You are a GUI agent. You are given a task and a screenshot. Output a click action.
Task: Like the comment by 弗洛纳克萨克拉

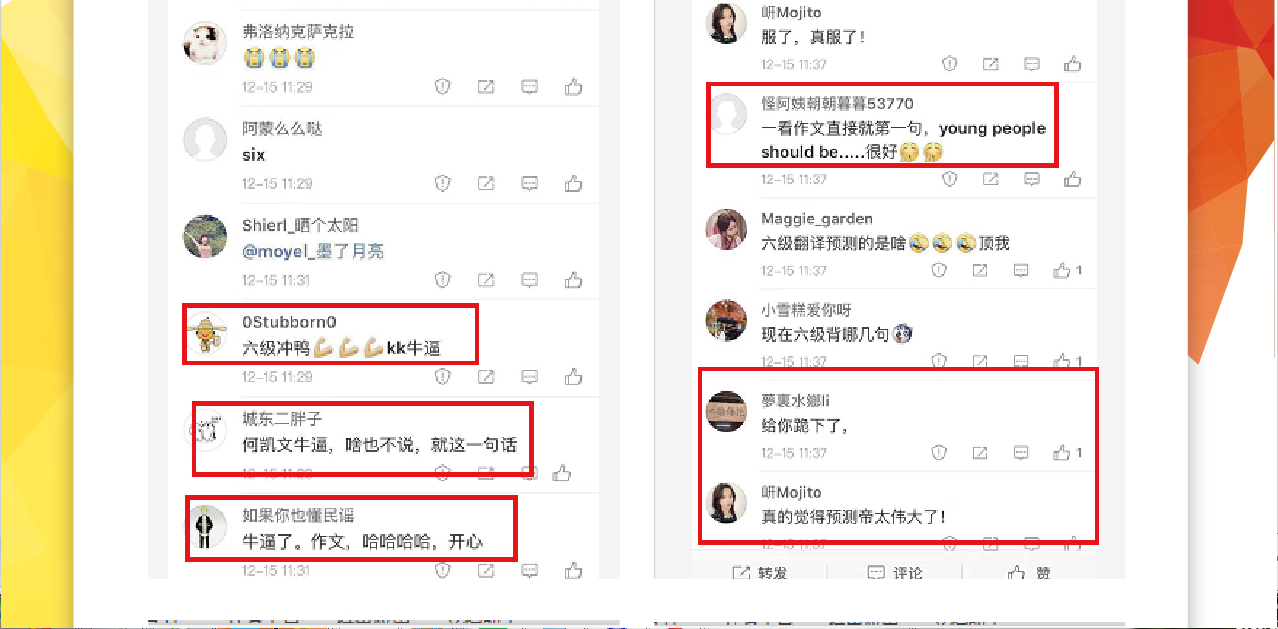pyautogui.click(x=573, y=87)
